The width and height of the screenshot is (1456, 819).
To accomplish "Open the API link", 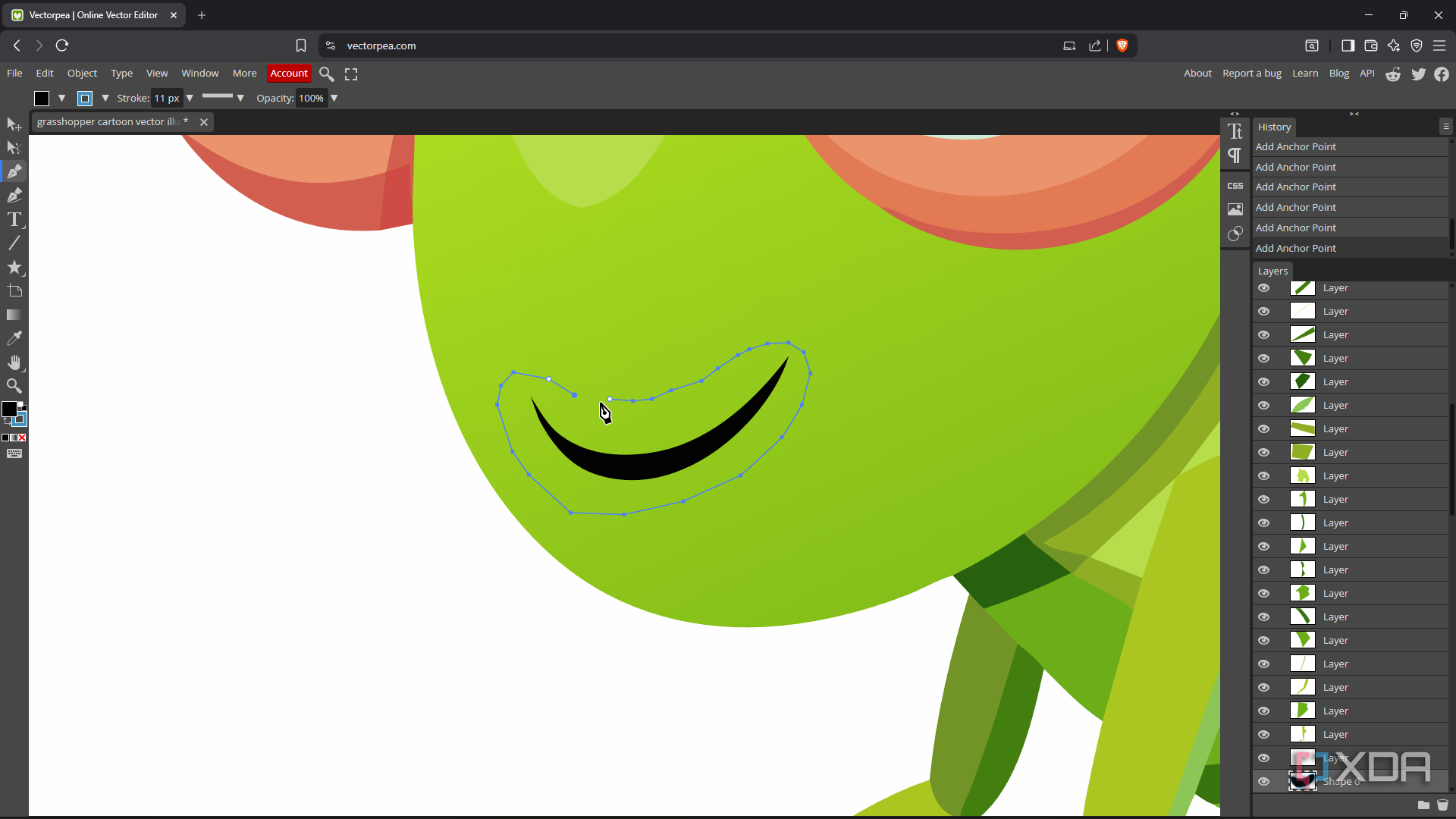I will tap(1367, 74).
